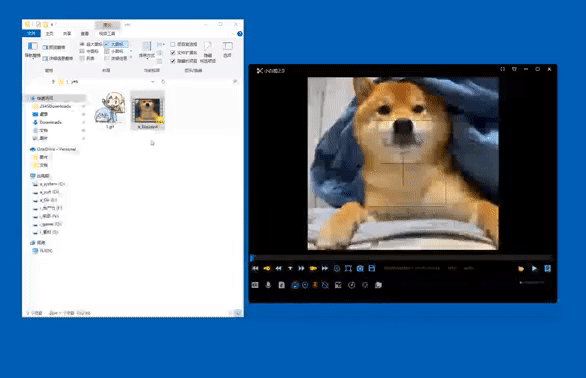Choose Medium icons layout in the ribbon
The width and height of the screenshot is (586, 378).
pyautogui.click(x=90, y=51)
